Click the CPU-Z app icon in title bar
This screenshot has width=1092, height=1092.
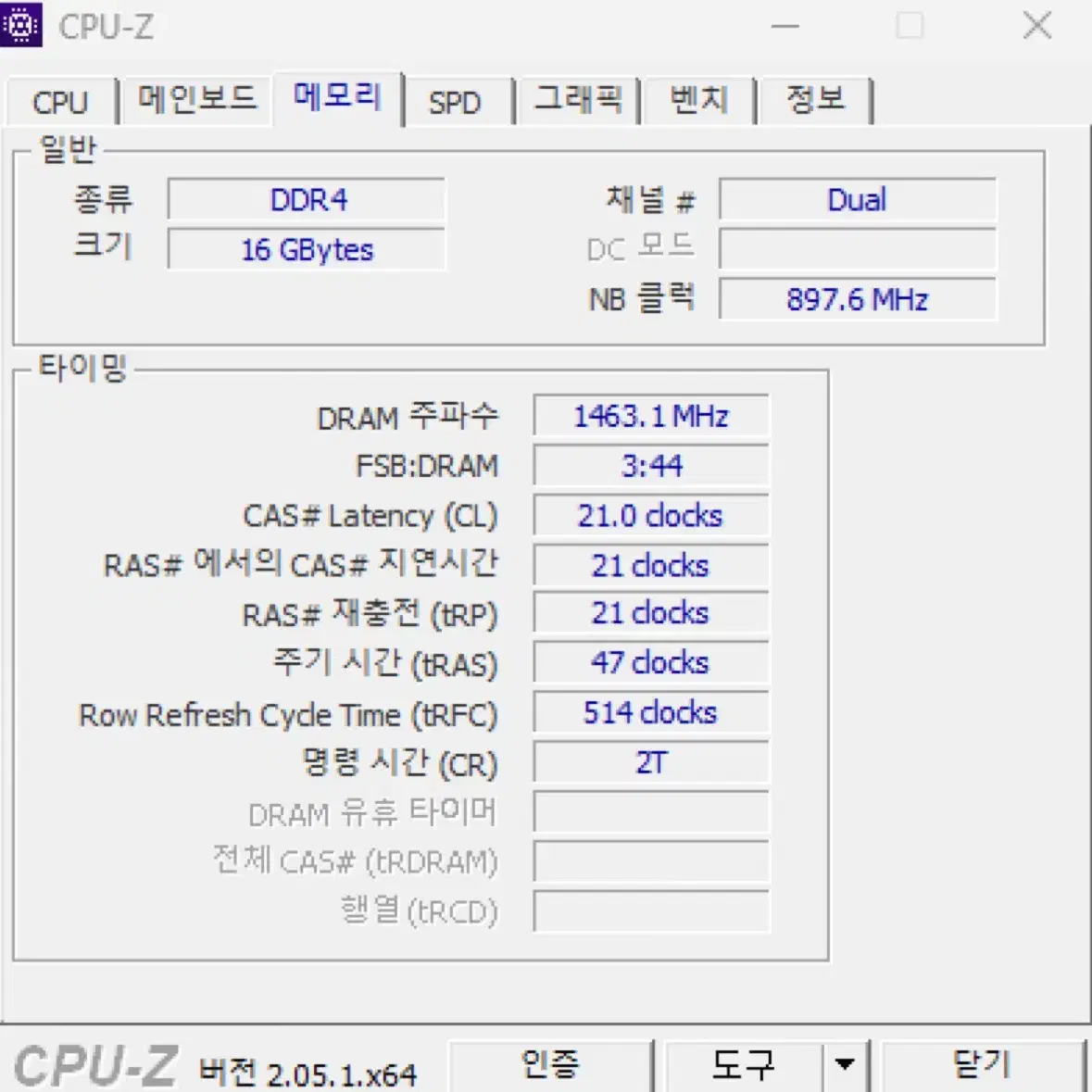pyautogui.click(x=21, y=24)
